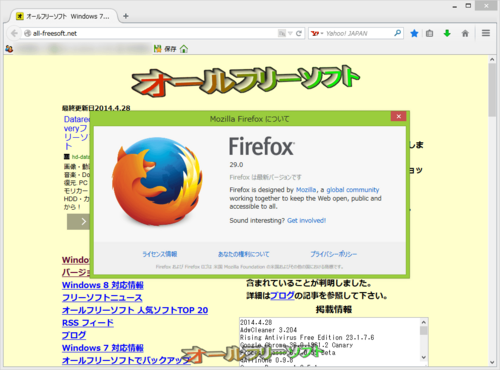Screen dimensions: 500x370
Task: Click the ブログ link in the notice text
Action: pyautogui.click(x=282, y=295)
